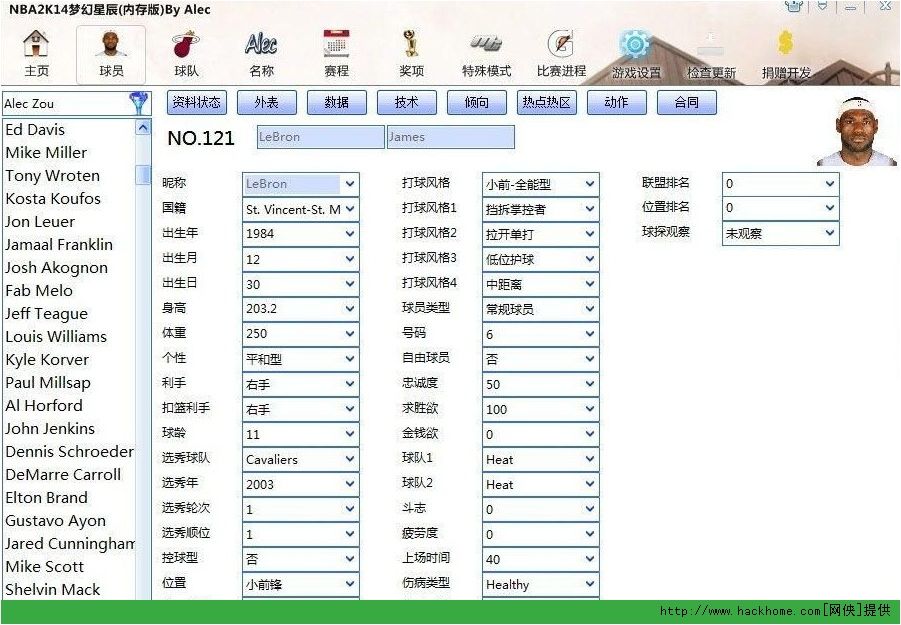The image size is (901, 625).
Task: Expand the 国籍 nationality dropdown
Action: (349, 209)
